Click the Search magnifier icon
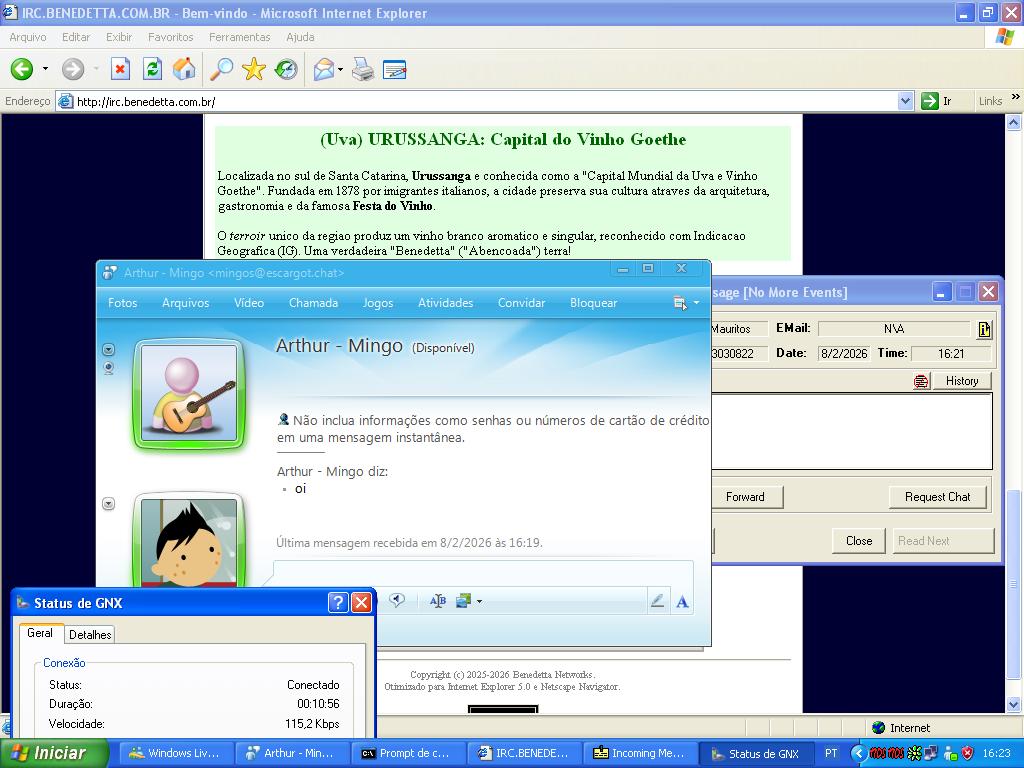Screen dimensions: 1024x768 pos(221,69)
